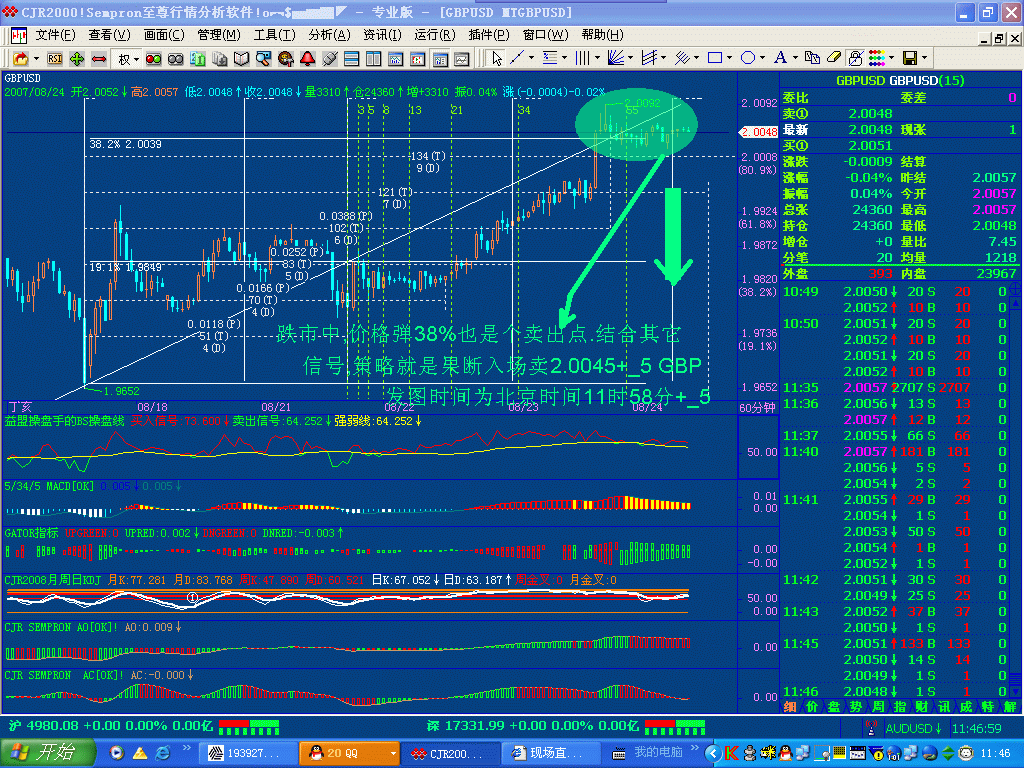The width and height of the screenshot is (1024, 768).
Task: Click the open book toolbar icon
Action: (242, 59)
